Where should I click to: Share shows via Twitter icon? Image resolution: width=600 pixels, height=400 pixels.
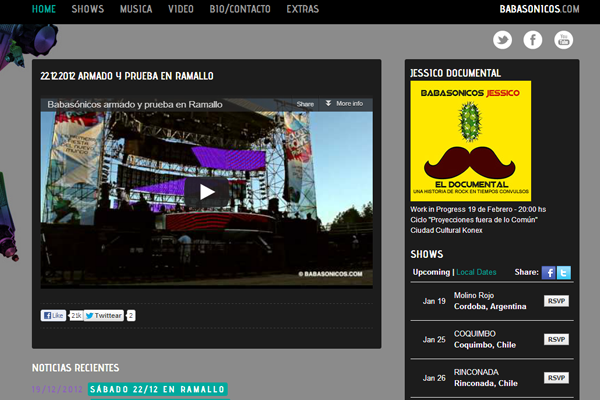pyautogui.click(x=564, y=273)
